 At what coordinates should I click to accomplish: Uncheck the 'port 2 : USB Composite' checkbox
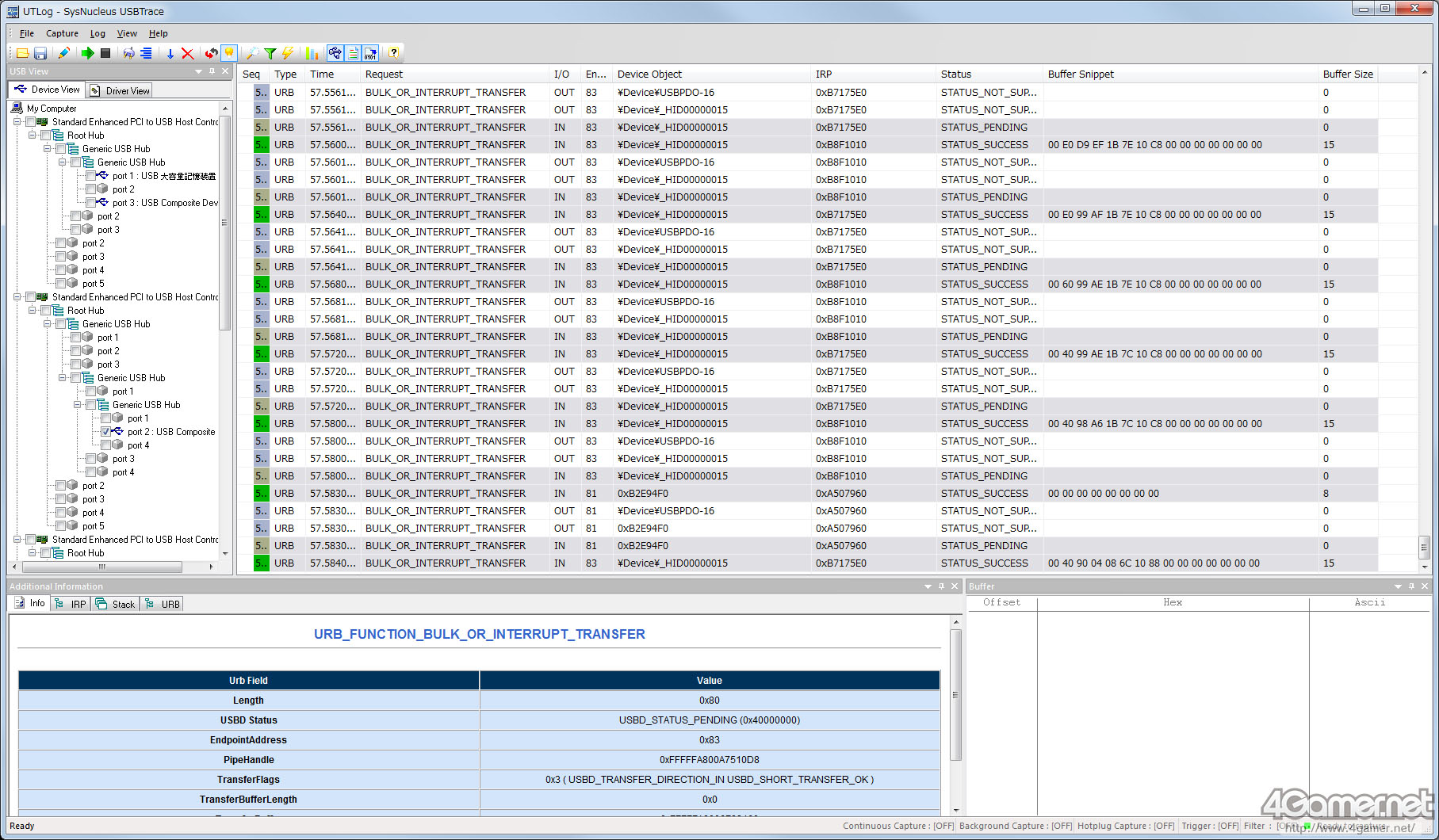[105, 432]
